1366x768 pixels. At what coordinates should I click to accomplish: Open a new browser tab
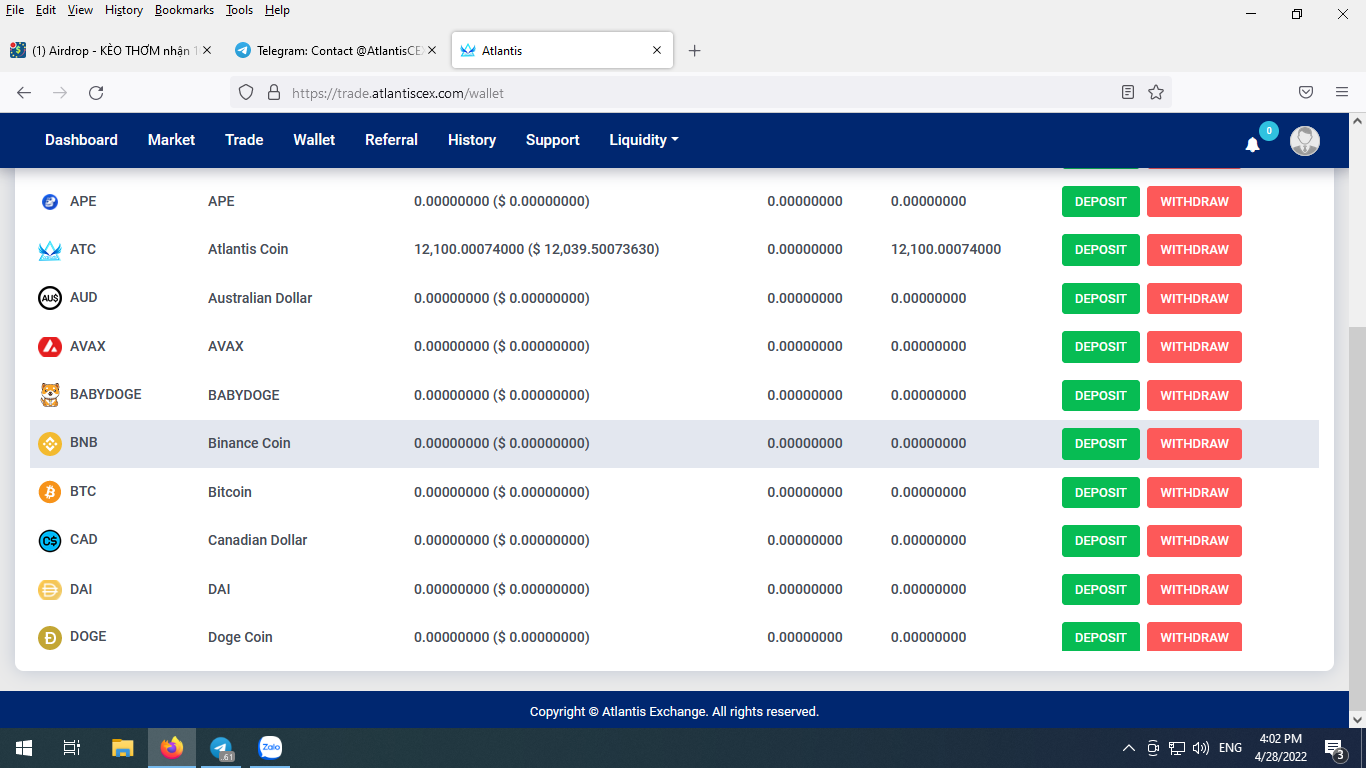(x=695, y=50)
